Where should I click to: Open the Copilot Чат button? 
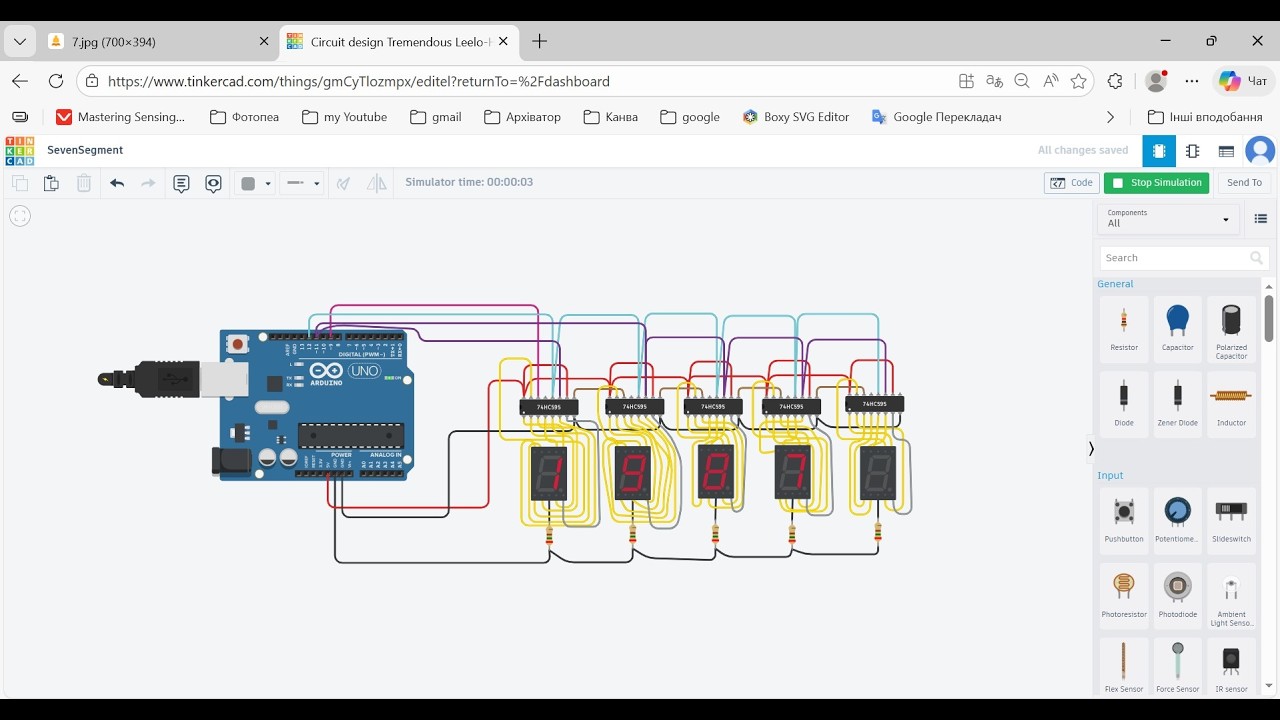coord(1243,81)
